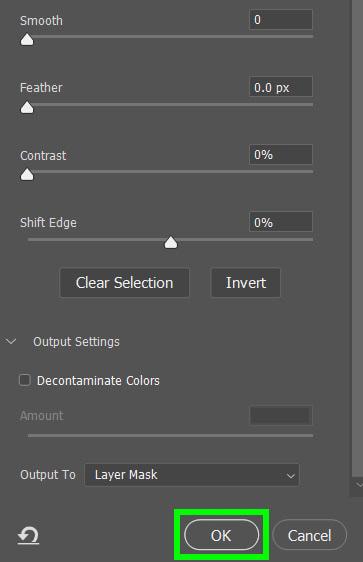Click the Feather slider handle

(27, 107)
